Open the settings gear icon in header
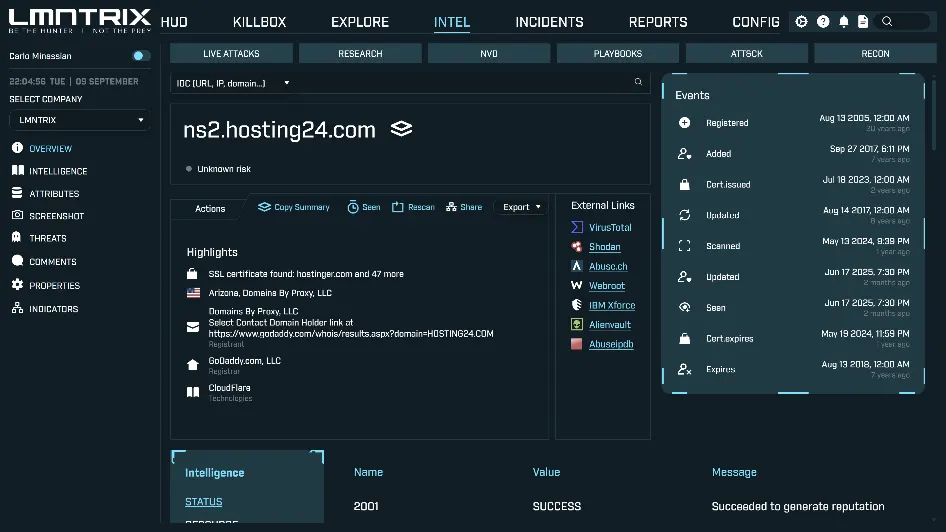 click(x=801, y=22)
